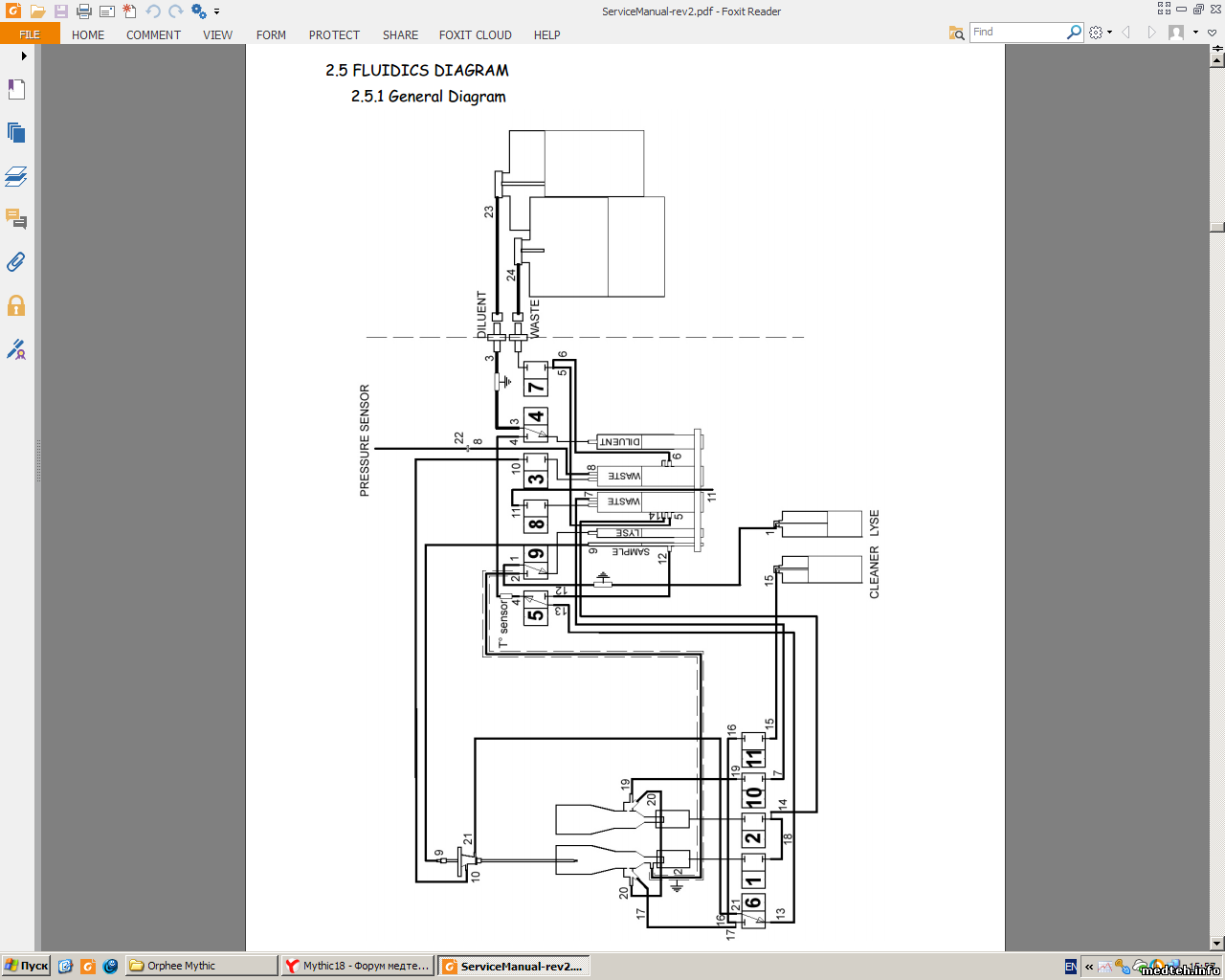
Task: Click the advanced folder search icon
Action: (956, 33)
